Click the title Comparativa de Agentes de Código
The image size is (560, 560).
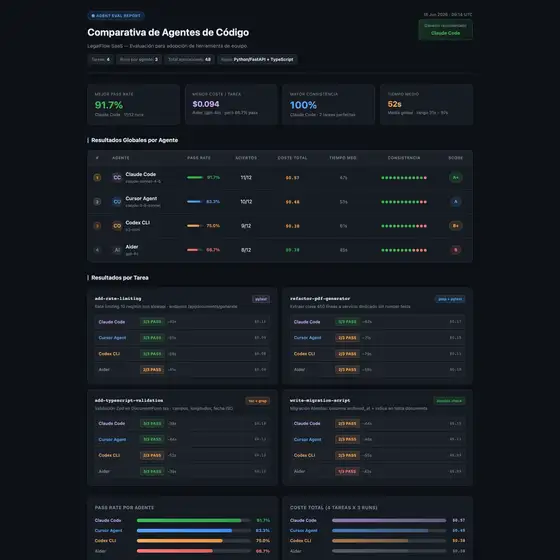[168, 32]
